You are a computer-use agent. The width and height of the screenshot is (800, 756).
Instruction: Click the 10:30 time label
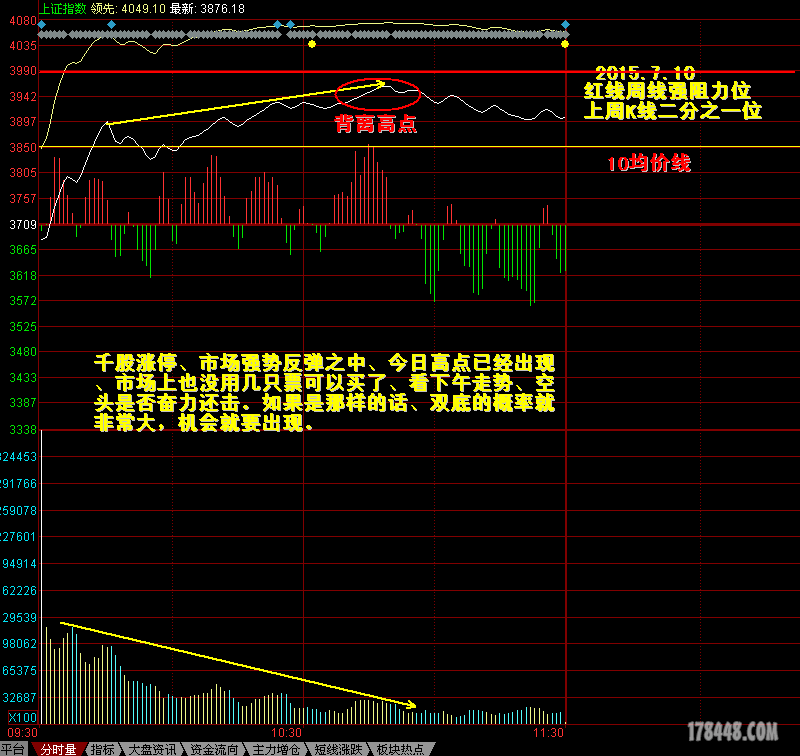(286, 733)
